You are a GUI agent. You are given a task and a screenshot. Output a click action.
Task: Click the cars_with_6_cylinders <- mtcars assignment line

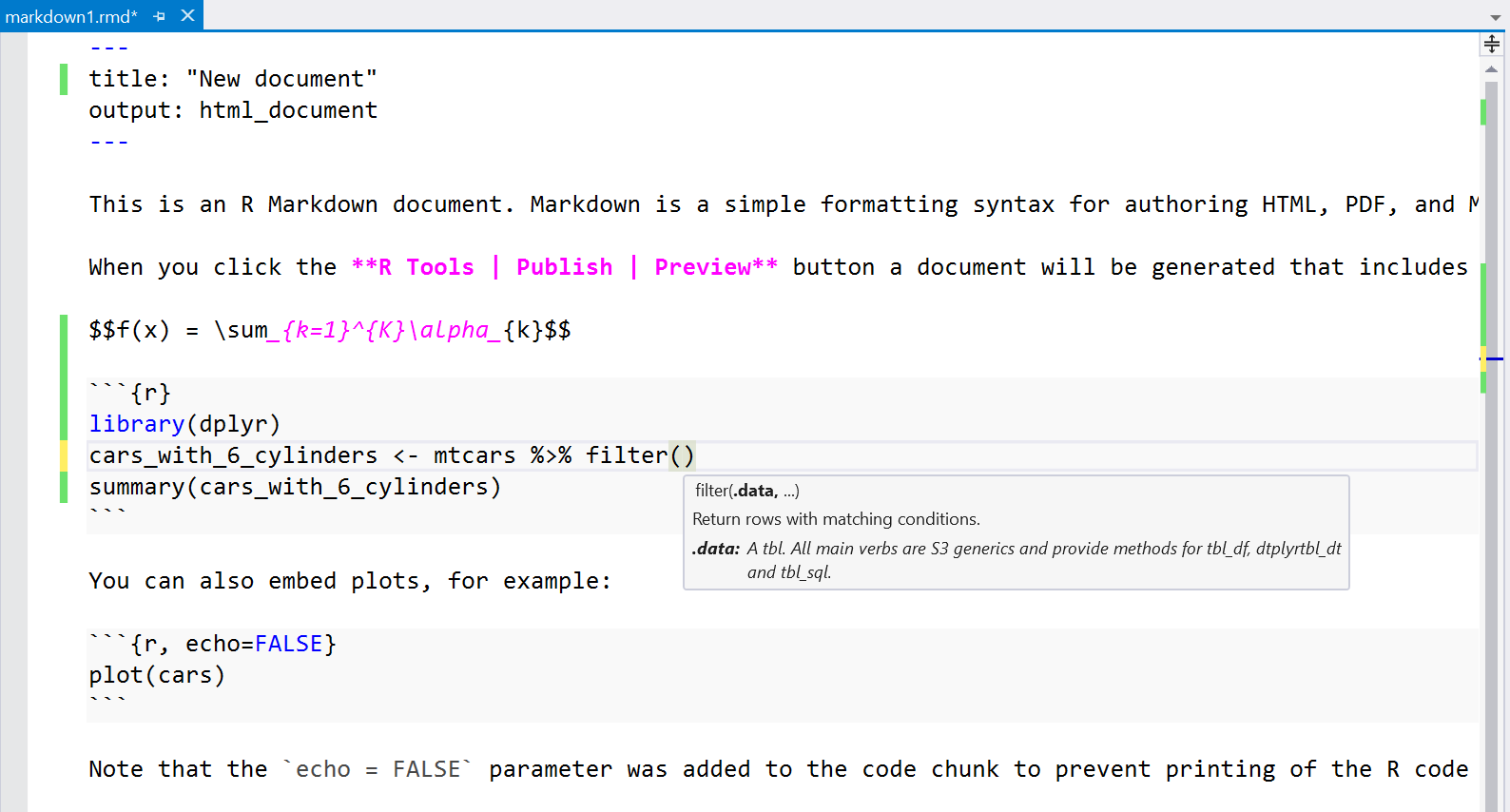point(392,455)
